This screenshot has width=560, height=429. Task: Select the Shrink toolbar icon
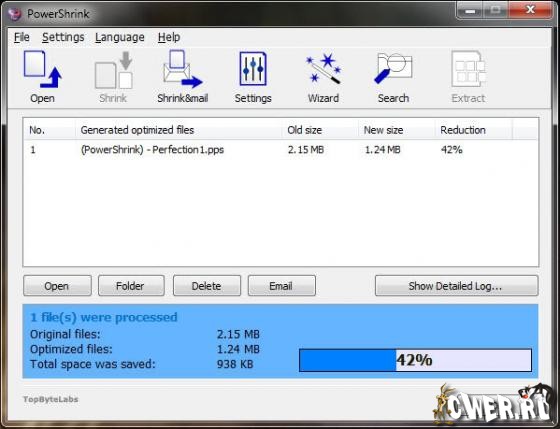click(x=114, y=70)
